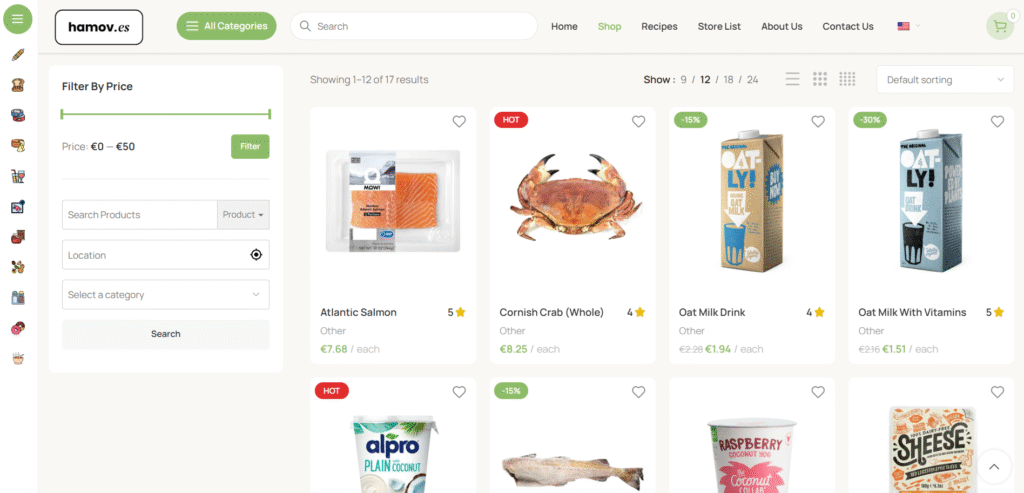1024x493 pixels.
Task: Open the Store List page
Action: (719, 26)
